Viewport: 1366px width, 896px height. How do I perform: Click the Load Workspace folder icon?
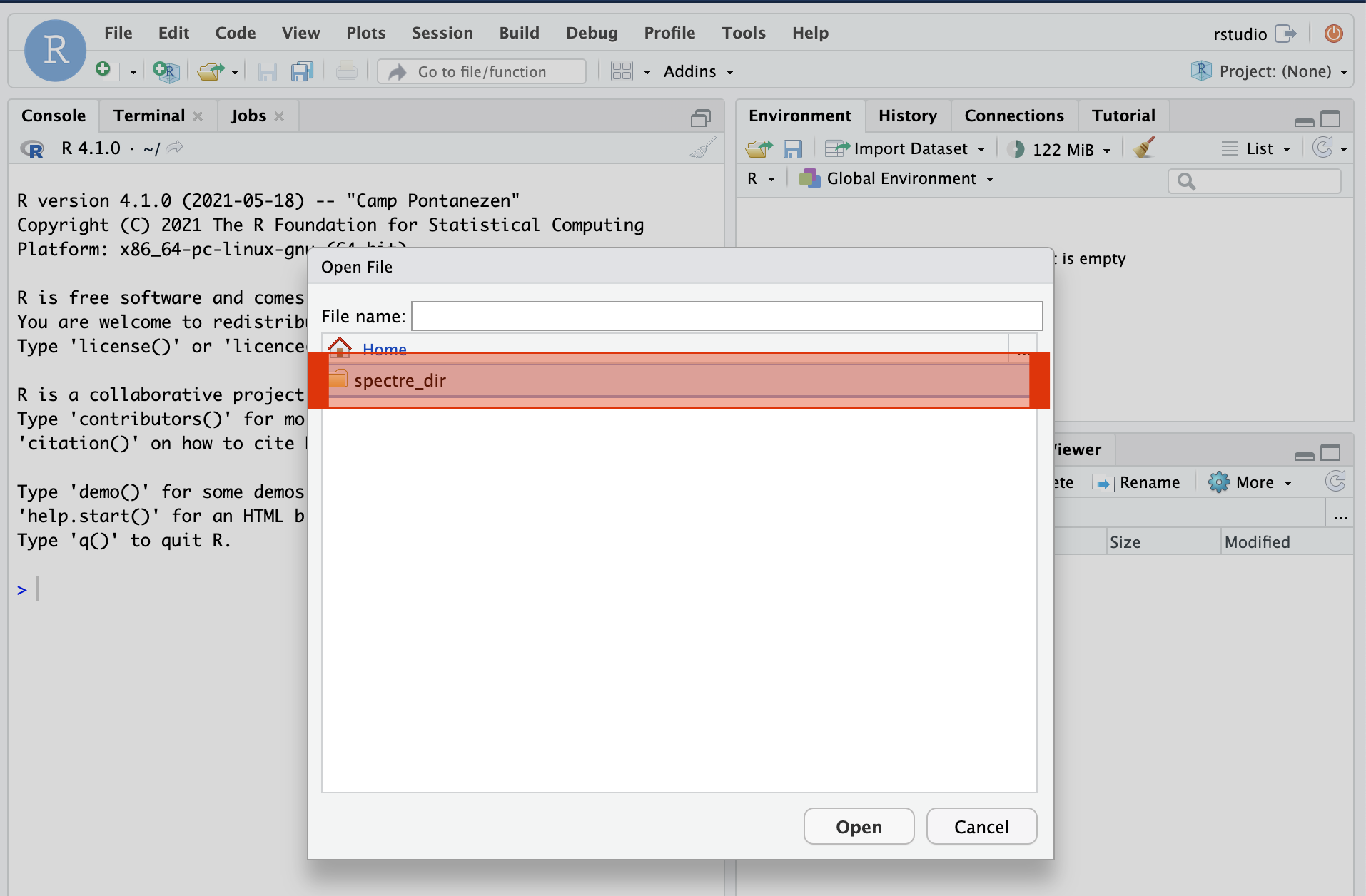click(x=759, y=148)
